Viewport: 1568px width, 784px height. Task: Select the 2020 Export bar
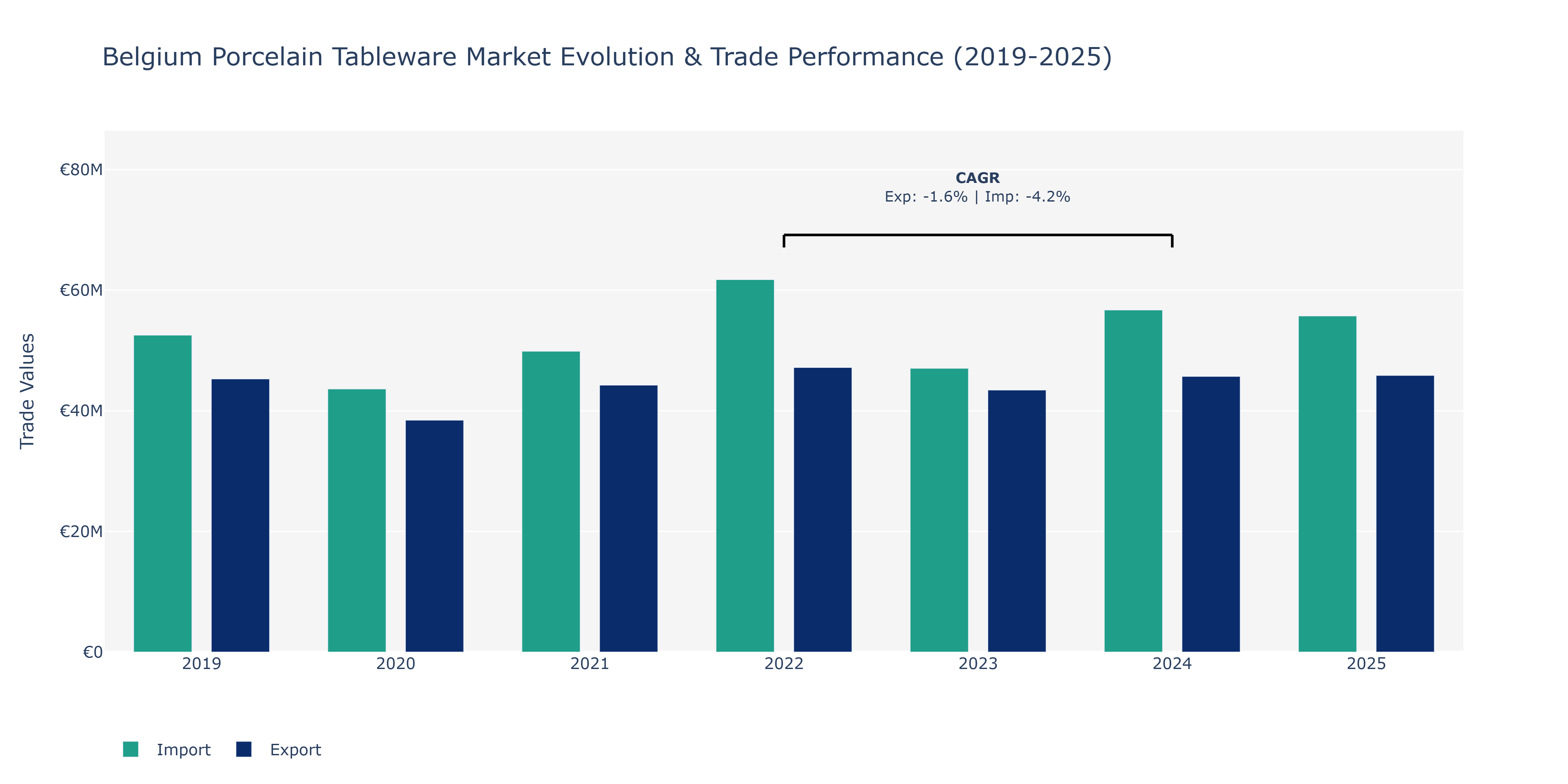click(x=434, y=536)
